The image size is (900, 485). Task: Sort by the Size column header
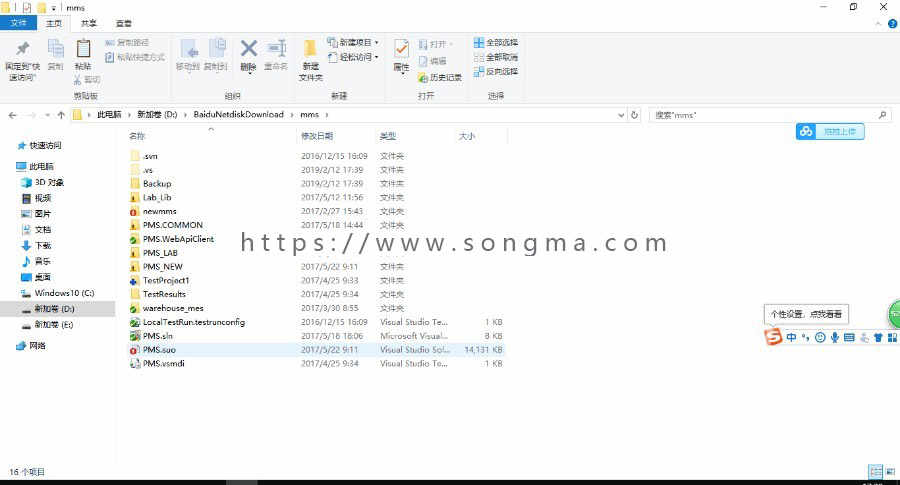click(x=467, y=136)
